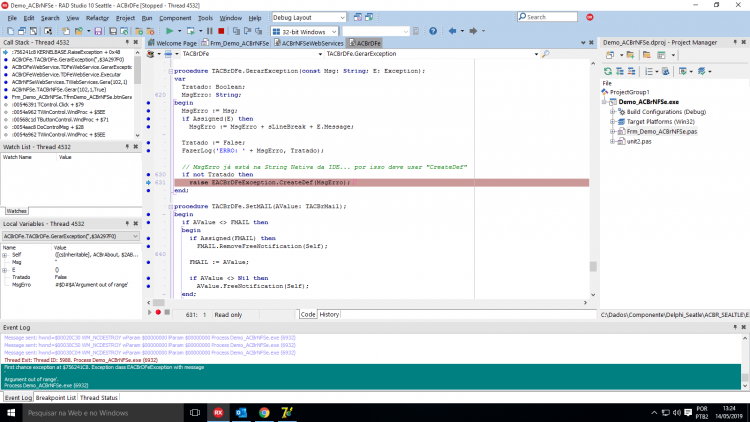This screenshot has width=750, height=422.
Task: Open the Project menu
Action: pos(125,18)
